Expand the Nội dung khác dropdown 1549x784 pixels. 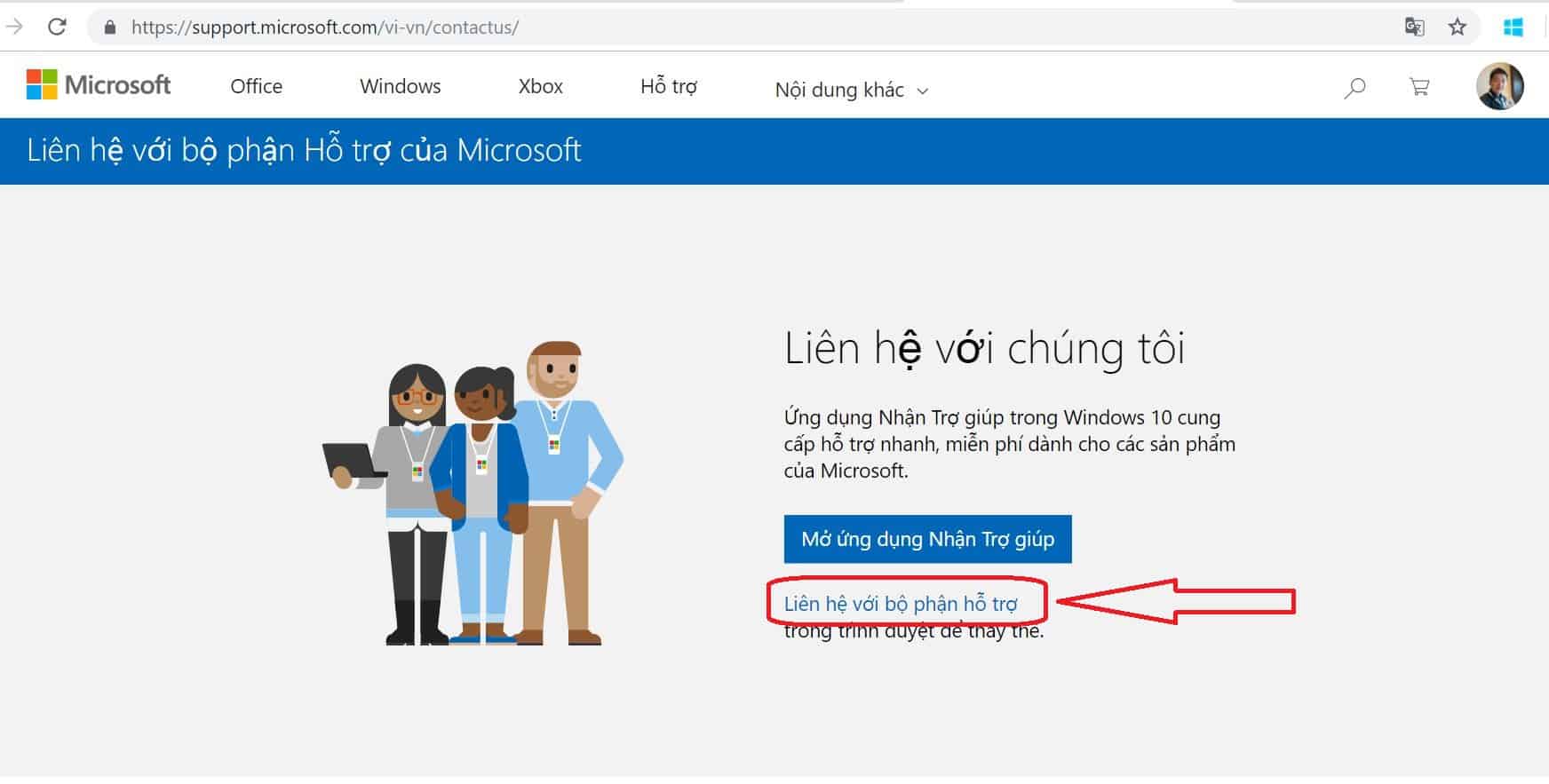click(x=851, y=90)
